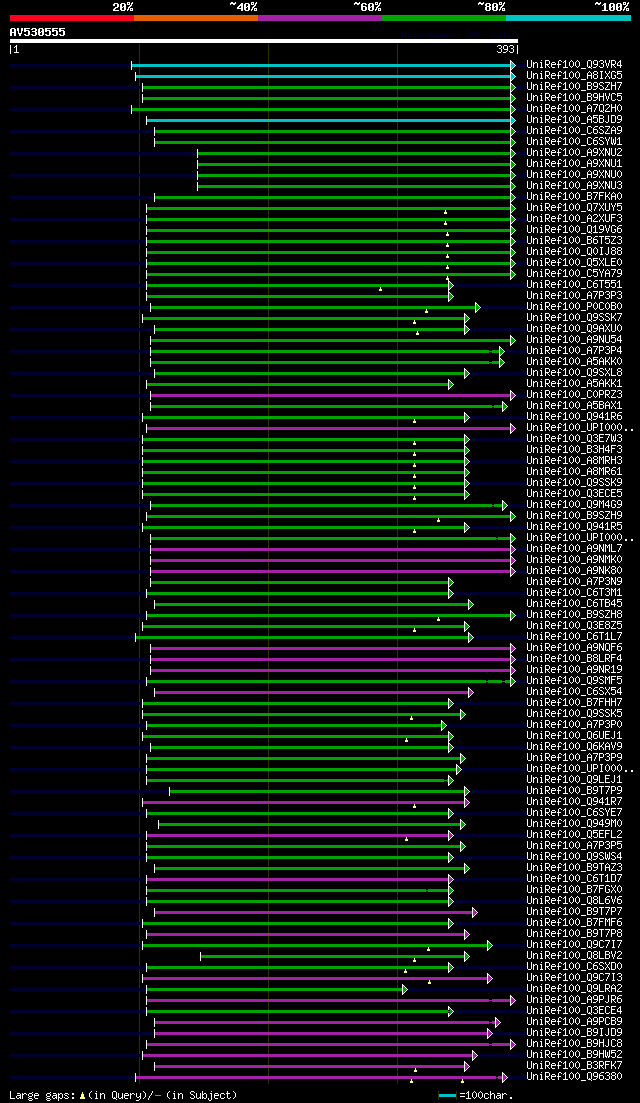Select the UniRef100_Q7XUY5 label

[x=574, y=208]
